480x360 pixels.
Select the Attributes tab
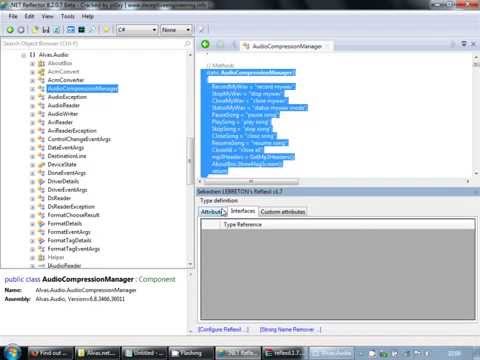[x=213, y=212]
